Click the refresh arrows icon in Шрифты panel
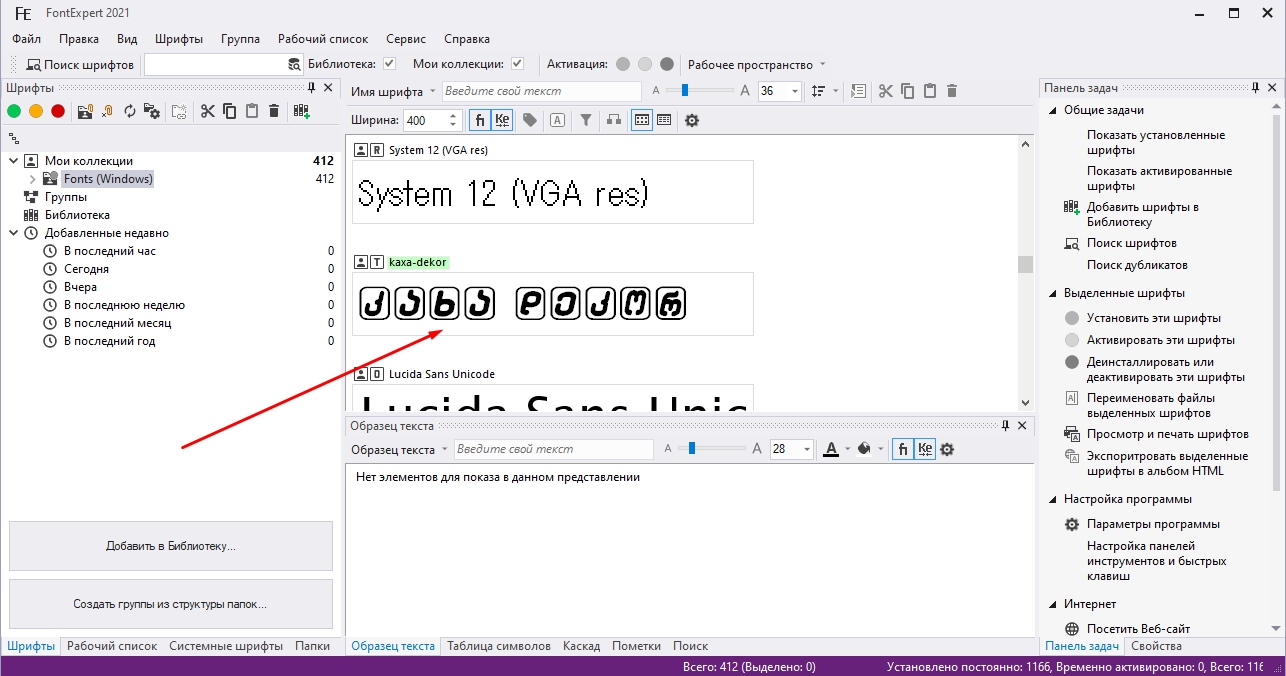The width and height of the screenshot is (1286, 676). (129, 111)
